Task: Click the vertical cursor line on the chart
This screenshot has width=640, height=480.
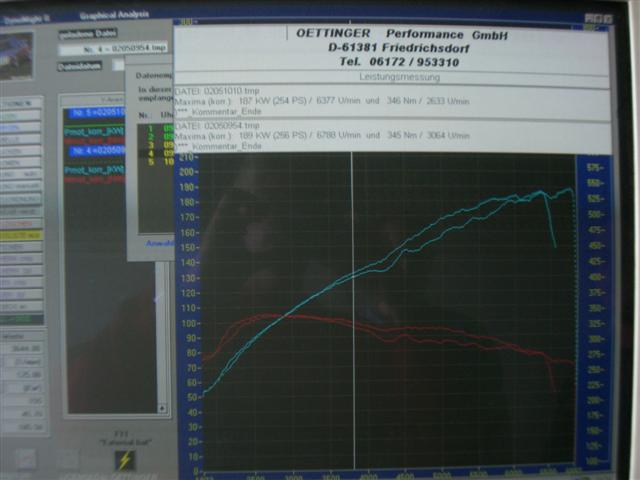Action: click(x=353, y=310)
